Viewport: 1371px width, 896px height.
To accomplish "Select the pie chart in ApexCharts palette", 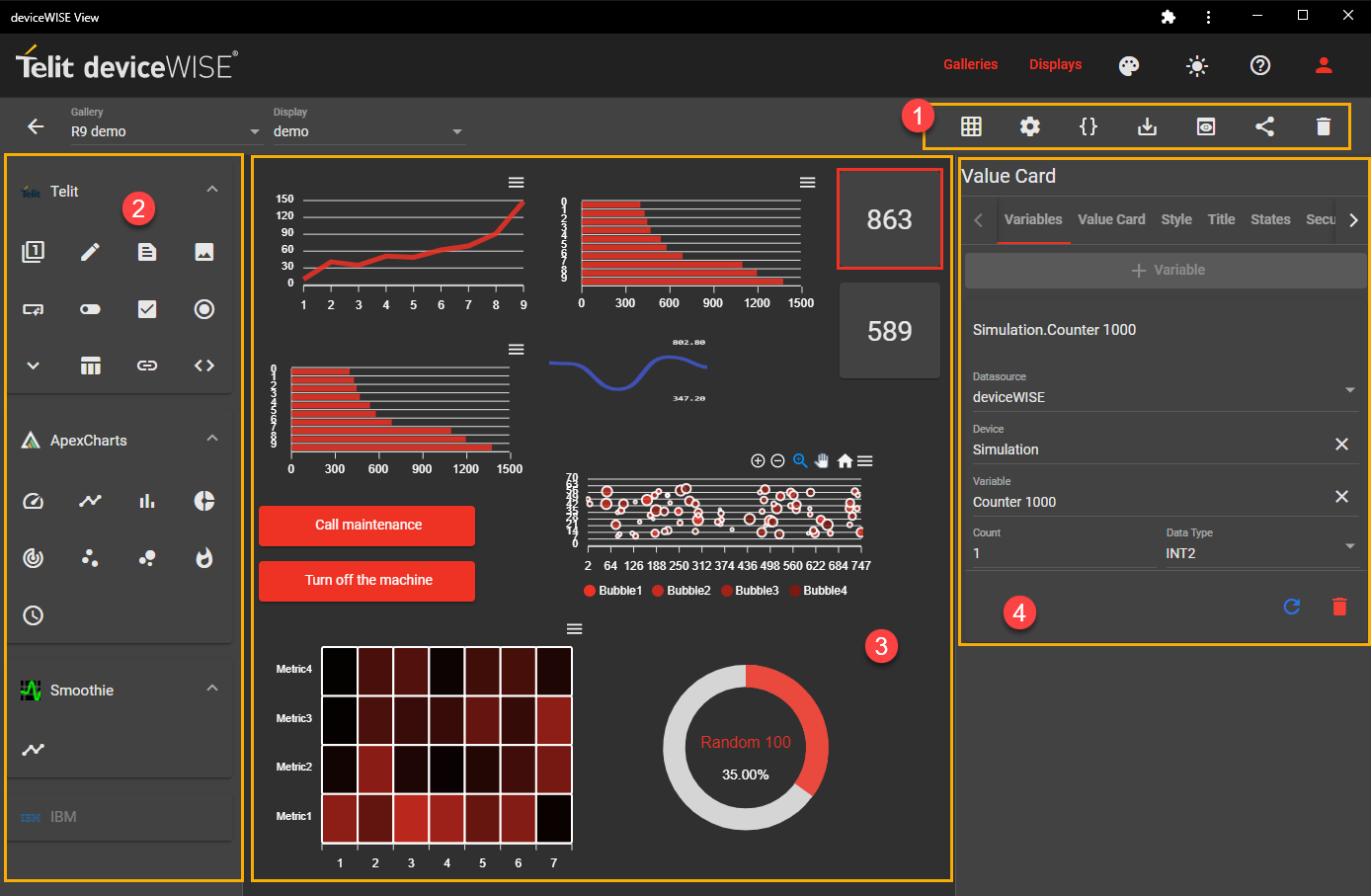I will point(204,501).
